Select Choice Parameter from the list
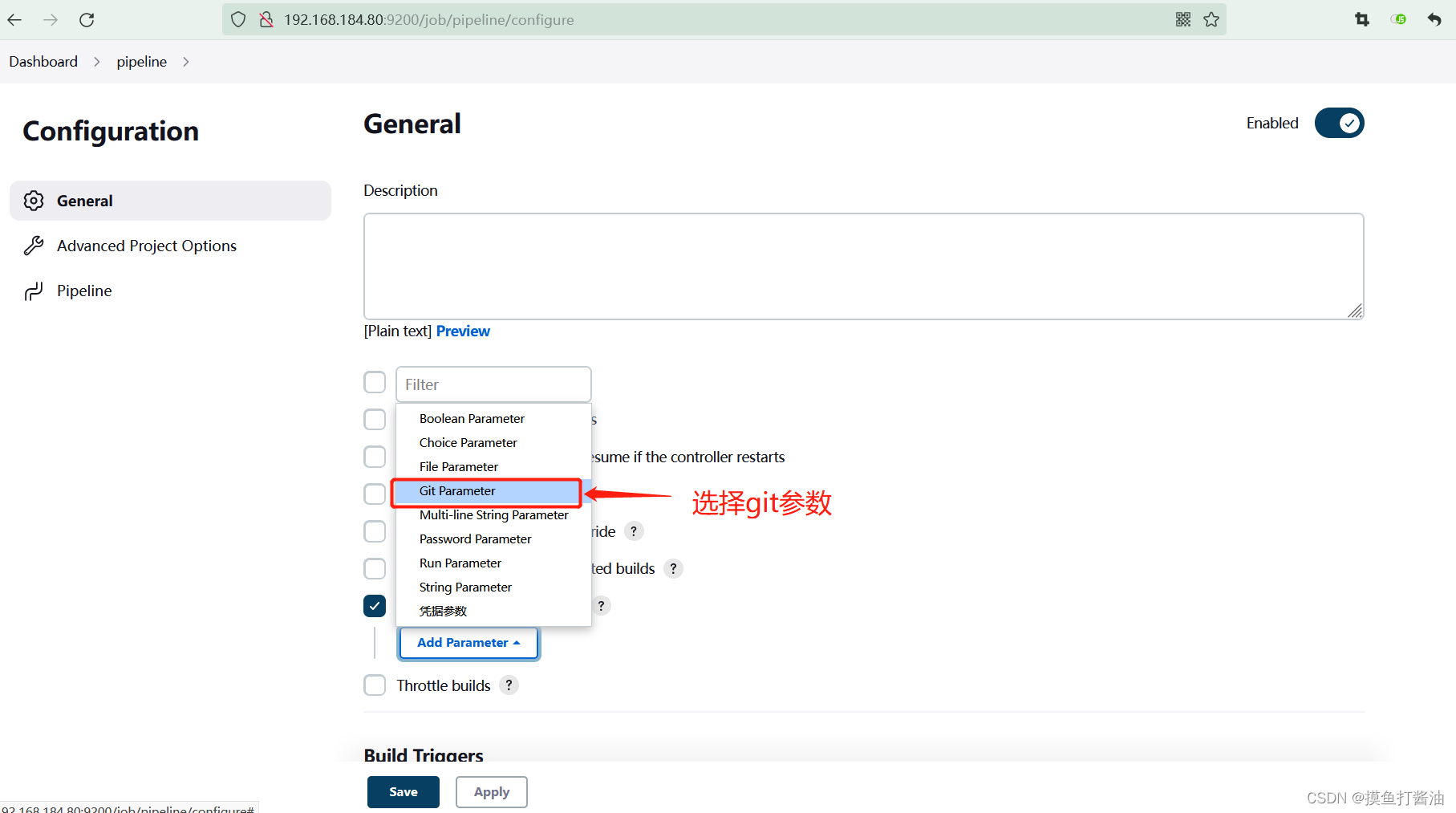The height and width of the screenshot is (813, 1456). (x=493, y=443)
